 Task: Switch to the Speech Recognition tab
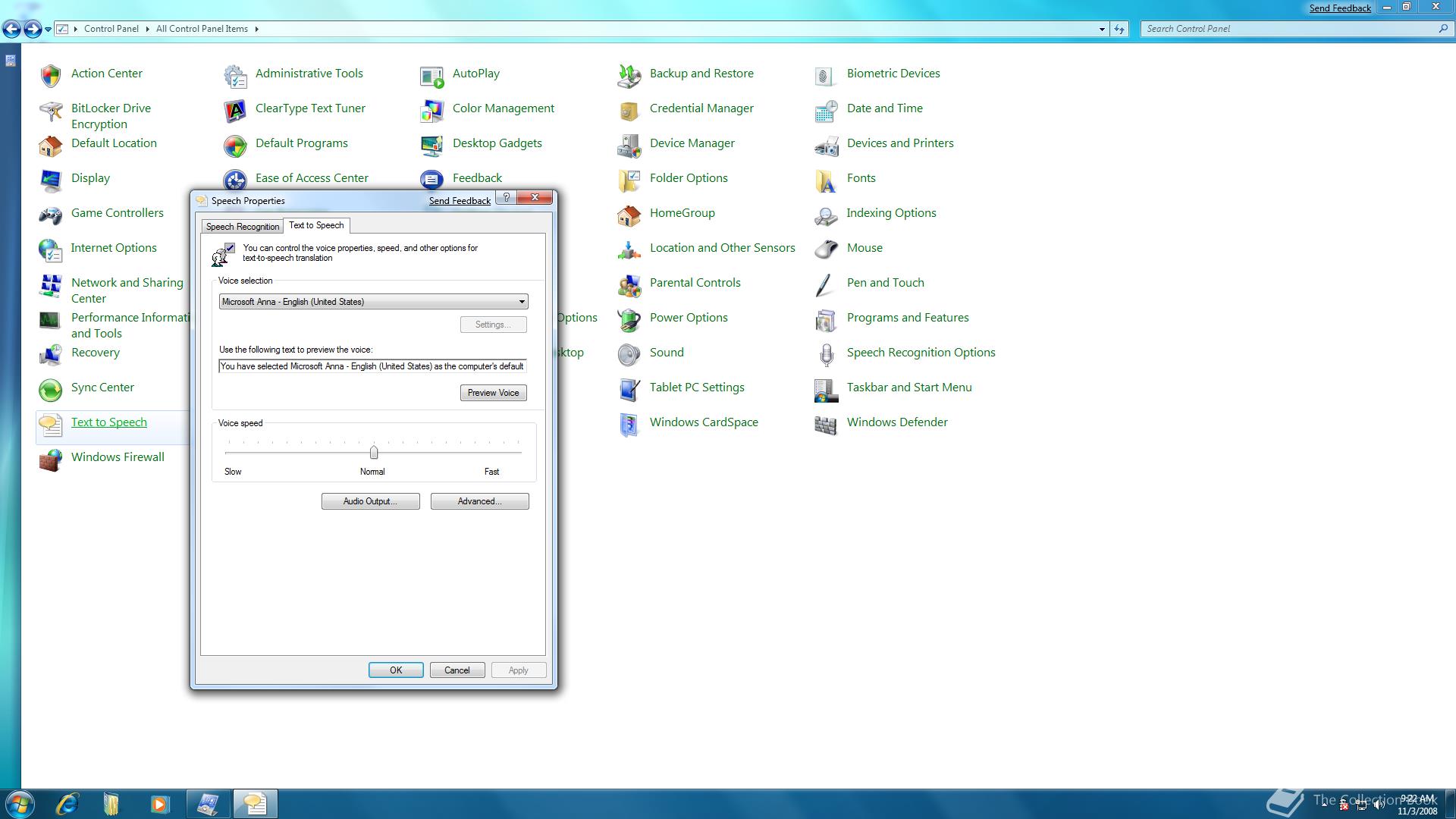tap(243, 227)
